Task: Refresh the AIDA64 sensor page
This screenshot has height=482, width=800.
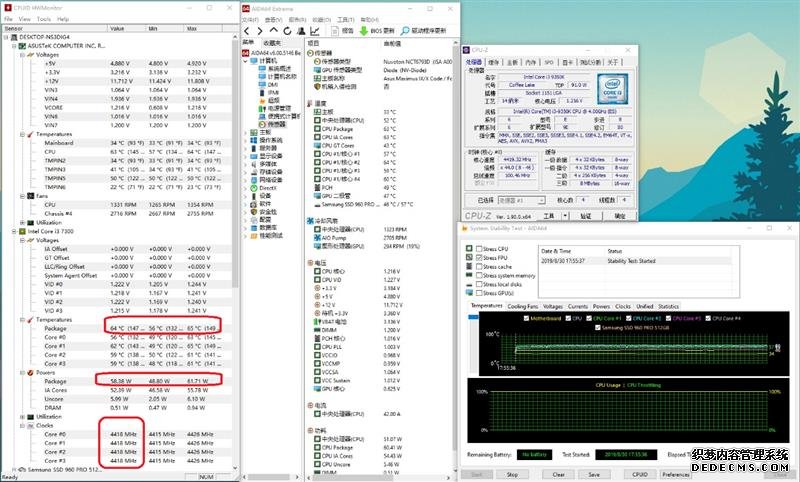Action: click(287, 31)
